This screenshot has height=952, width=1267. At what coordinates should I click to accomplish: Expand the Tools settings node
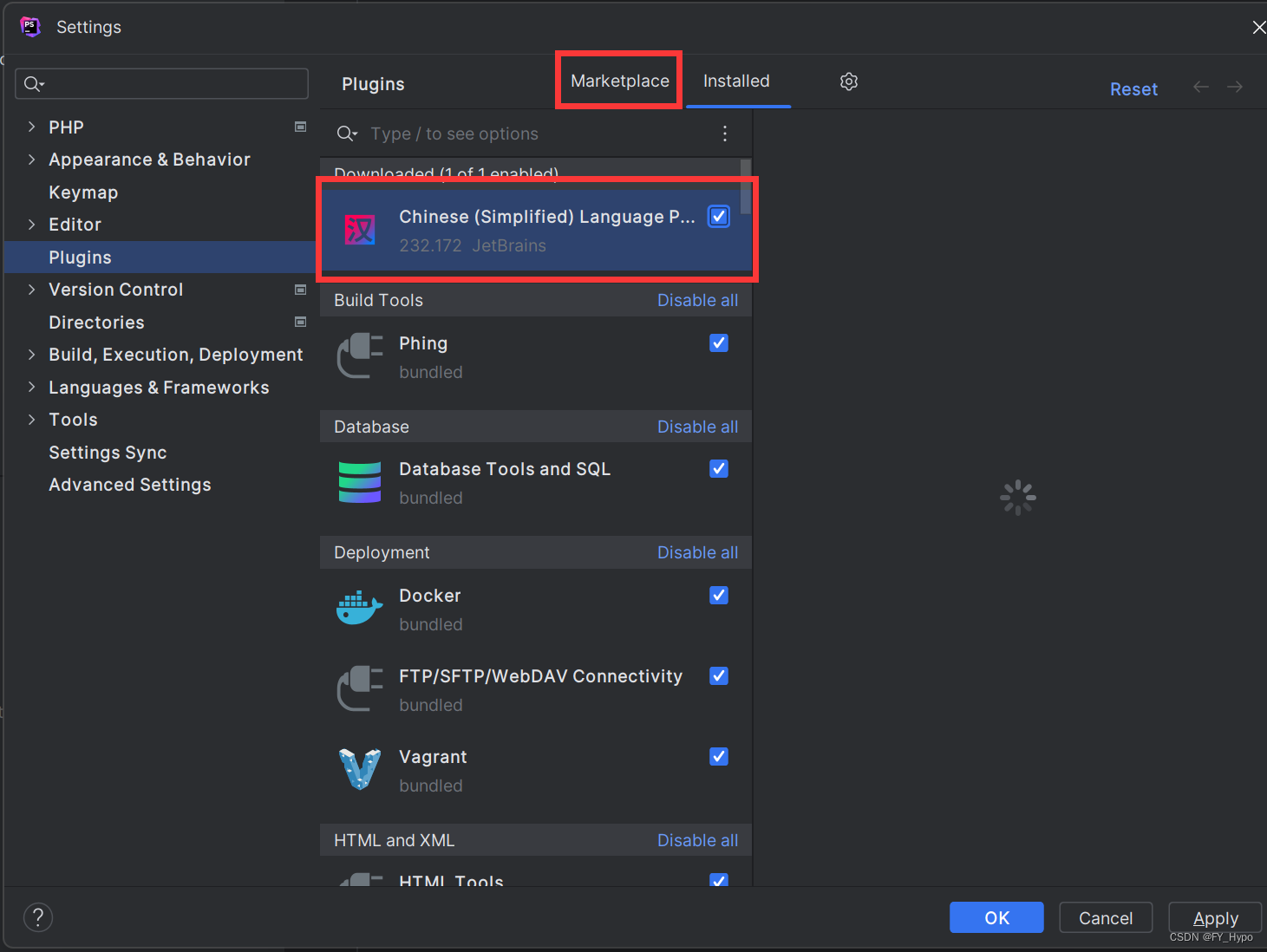[31, 420]
